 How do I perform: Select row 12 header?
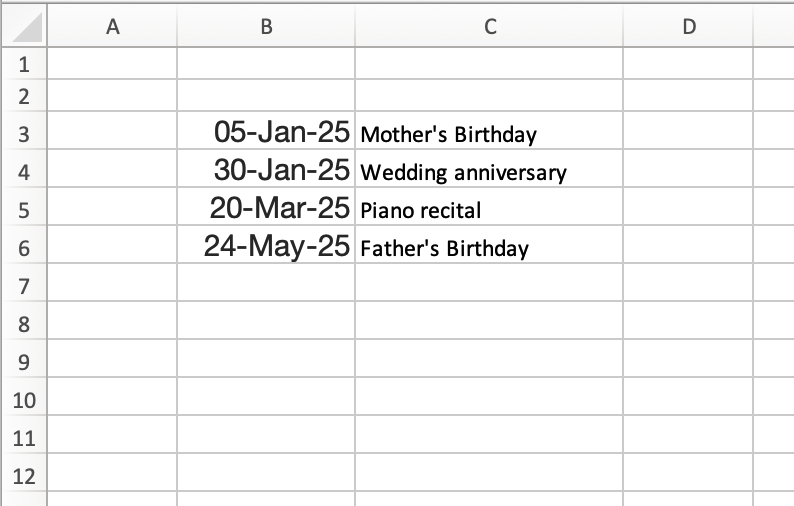(24, 473)
